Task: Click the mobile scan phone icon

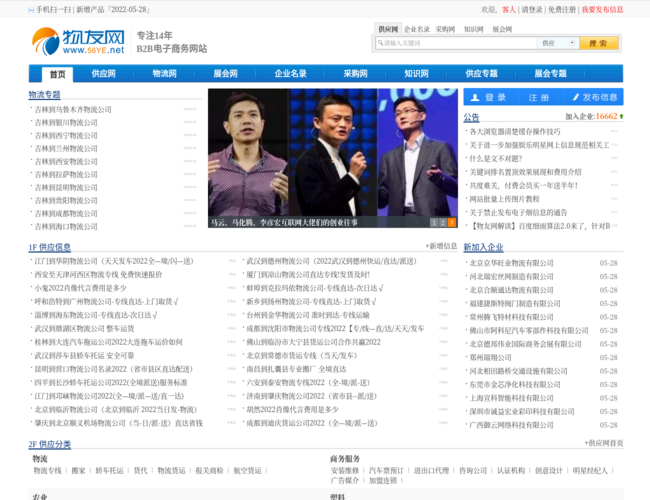Action: pos(31,9)
